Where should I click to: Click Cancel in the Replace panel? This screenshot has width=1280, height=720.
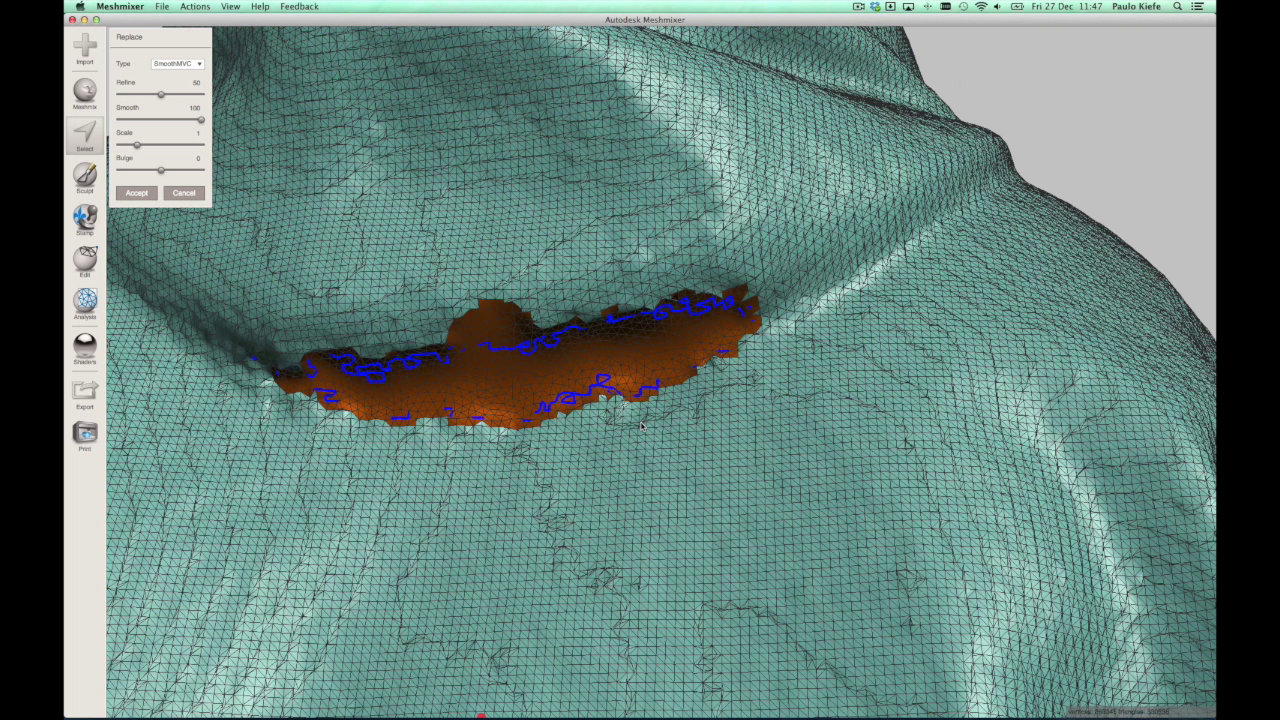click(184, 193)
